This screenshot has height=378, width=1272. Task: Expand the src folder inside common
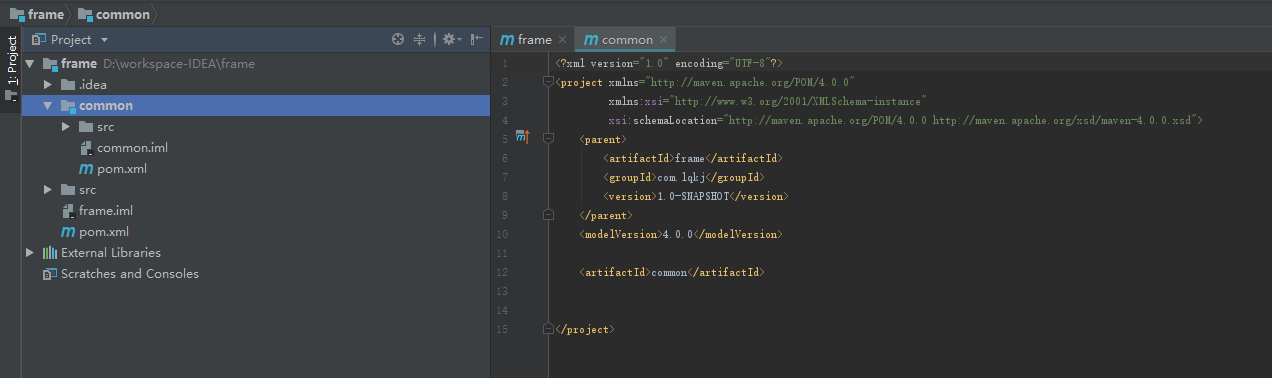click(66, 126)
